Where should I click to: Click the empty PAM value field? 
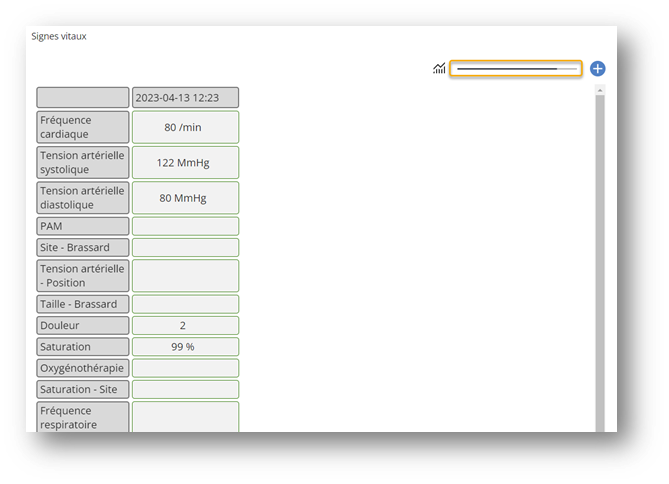click(185, 227)
